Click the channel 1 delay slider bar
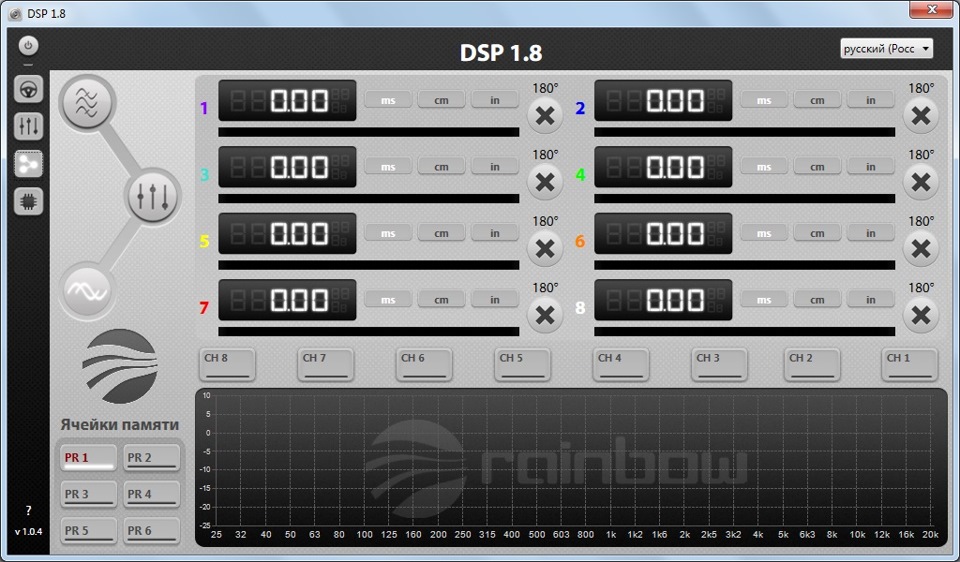Viewport: 960px width, 562px height. 369,132
